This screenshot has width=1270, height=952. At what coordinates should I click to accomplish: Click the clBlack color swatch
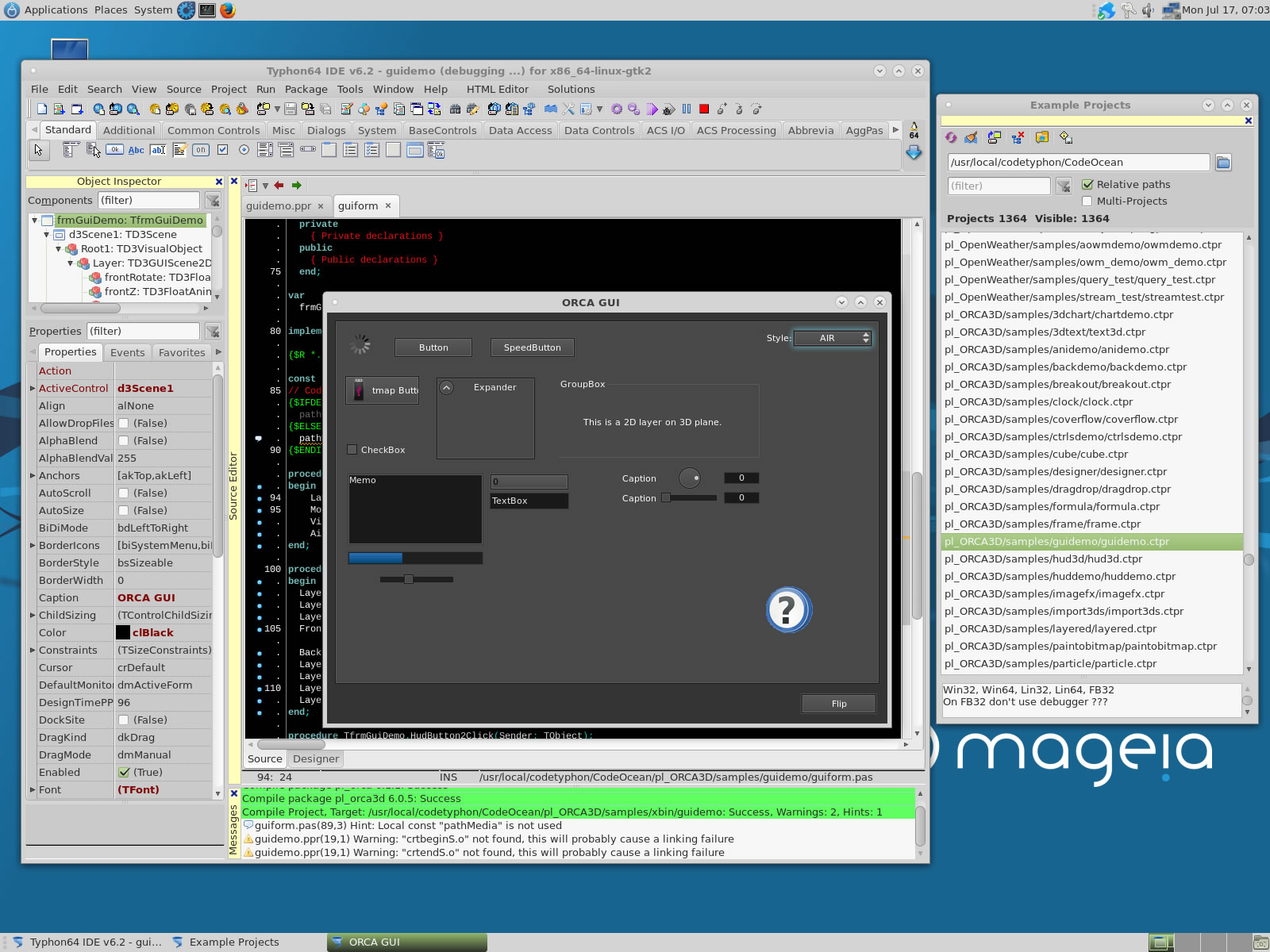[123, 633]
